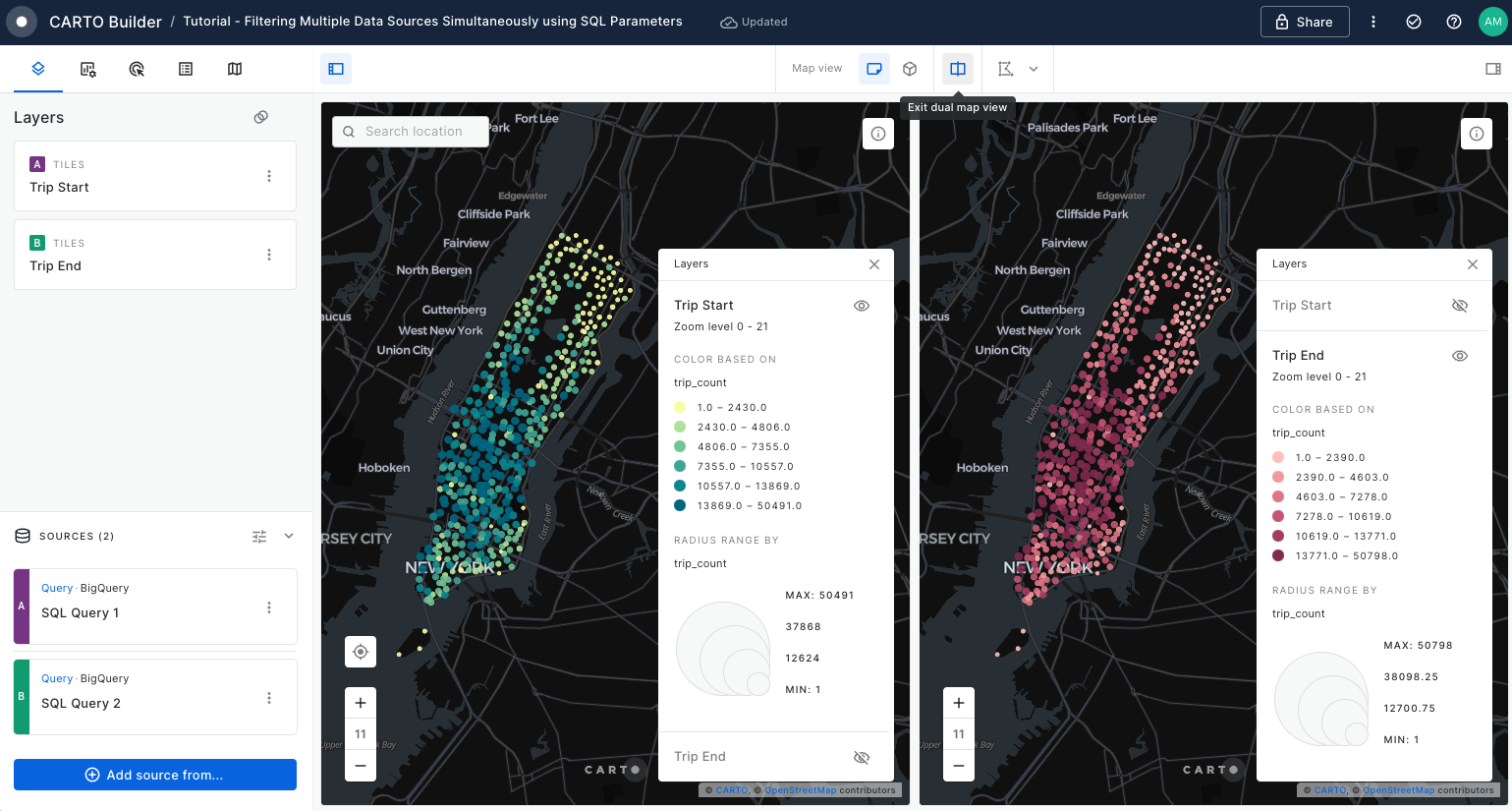Open the selection tool dropdown arrow
Viewport: 1512px width, 811px height.
[x=1034, y=69]
